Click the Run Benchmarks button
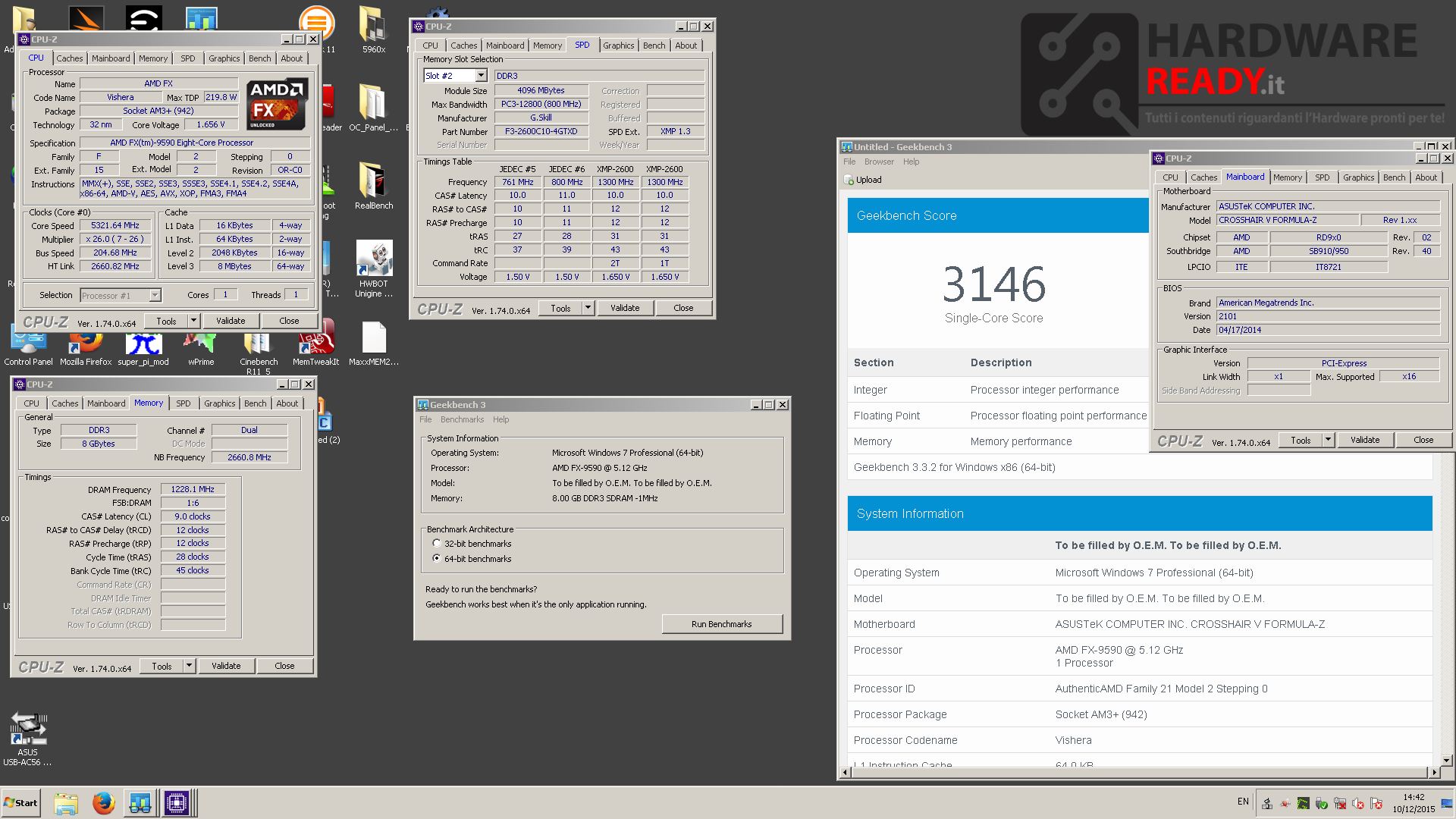Screen dimensions: 1456x819 click(x=722, y=624)
